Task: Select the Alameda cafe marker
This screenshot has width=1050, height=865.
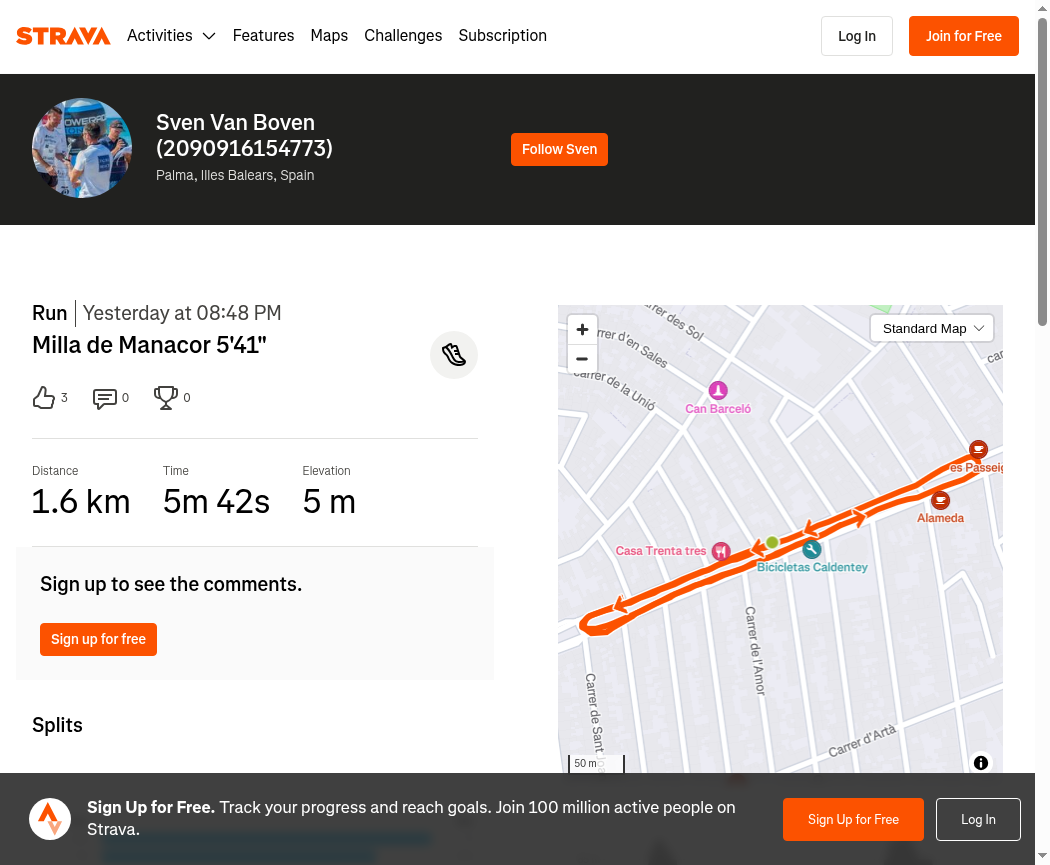Action: (x=940, y=500)
